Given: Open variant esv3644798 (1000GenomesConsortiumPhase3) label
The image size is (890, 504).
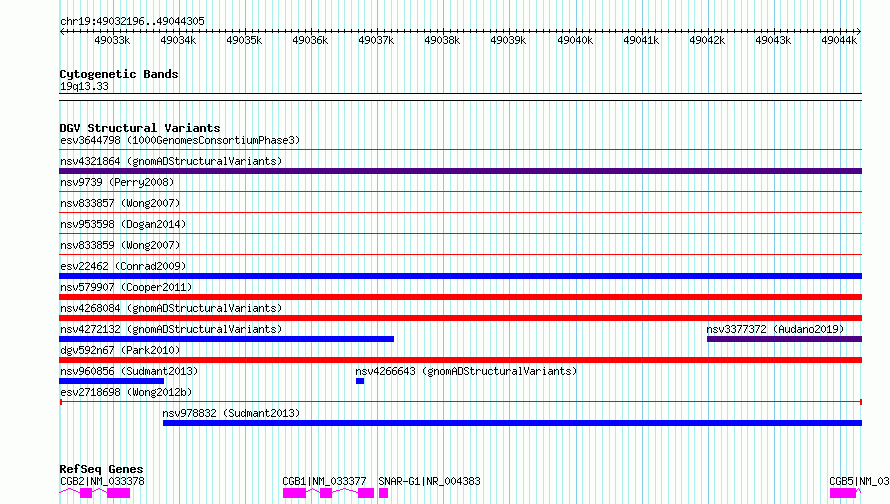Looking at the screenshot, I should (x=180, y=140).
